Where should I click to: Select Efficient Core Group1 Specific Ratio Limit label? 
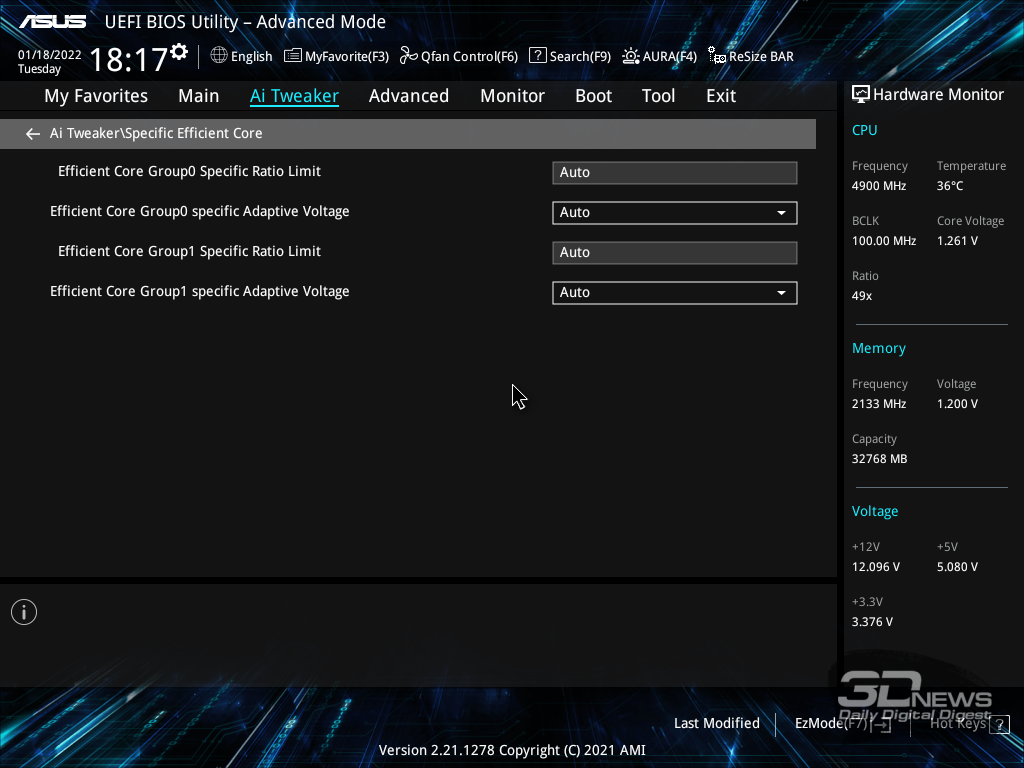(189, 252)
